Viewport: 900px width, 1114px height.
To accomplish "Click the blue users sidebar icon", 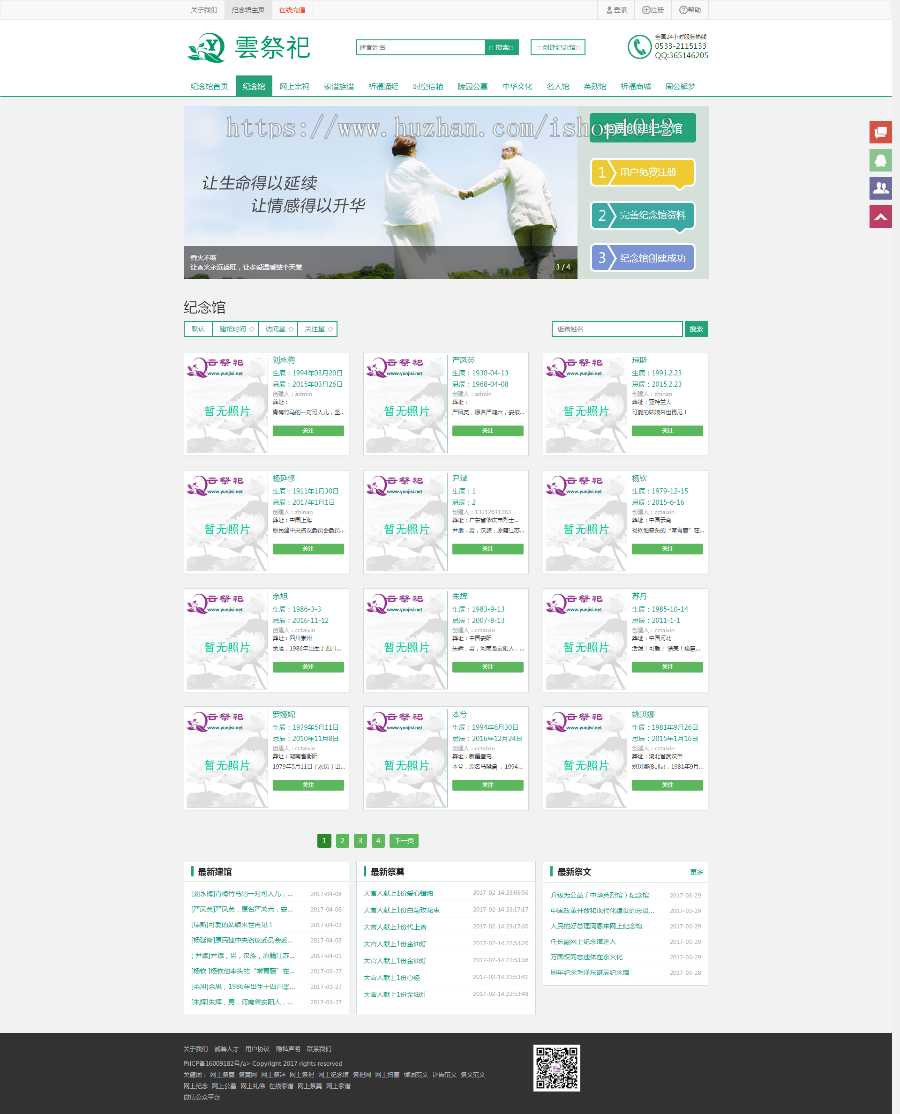I will pos(880,188).
